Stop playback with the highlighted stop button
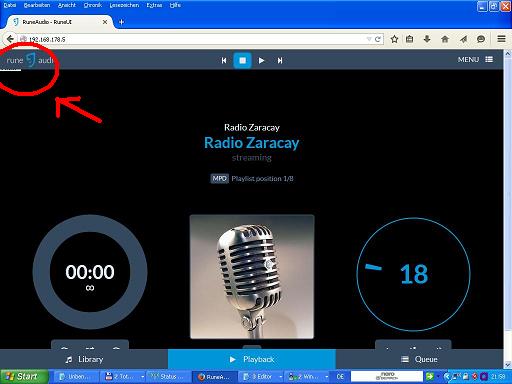This screenshot has height=384, width=512. 242,60
